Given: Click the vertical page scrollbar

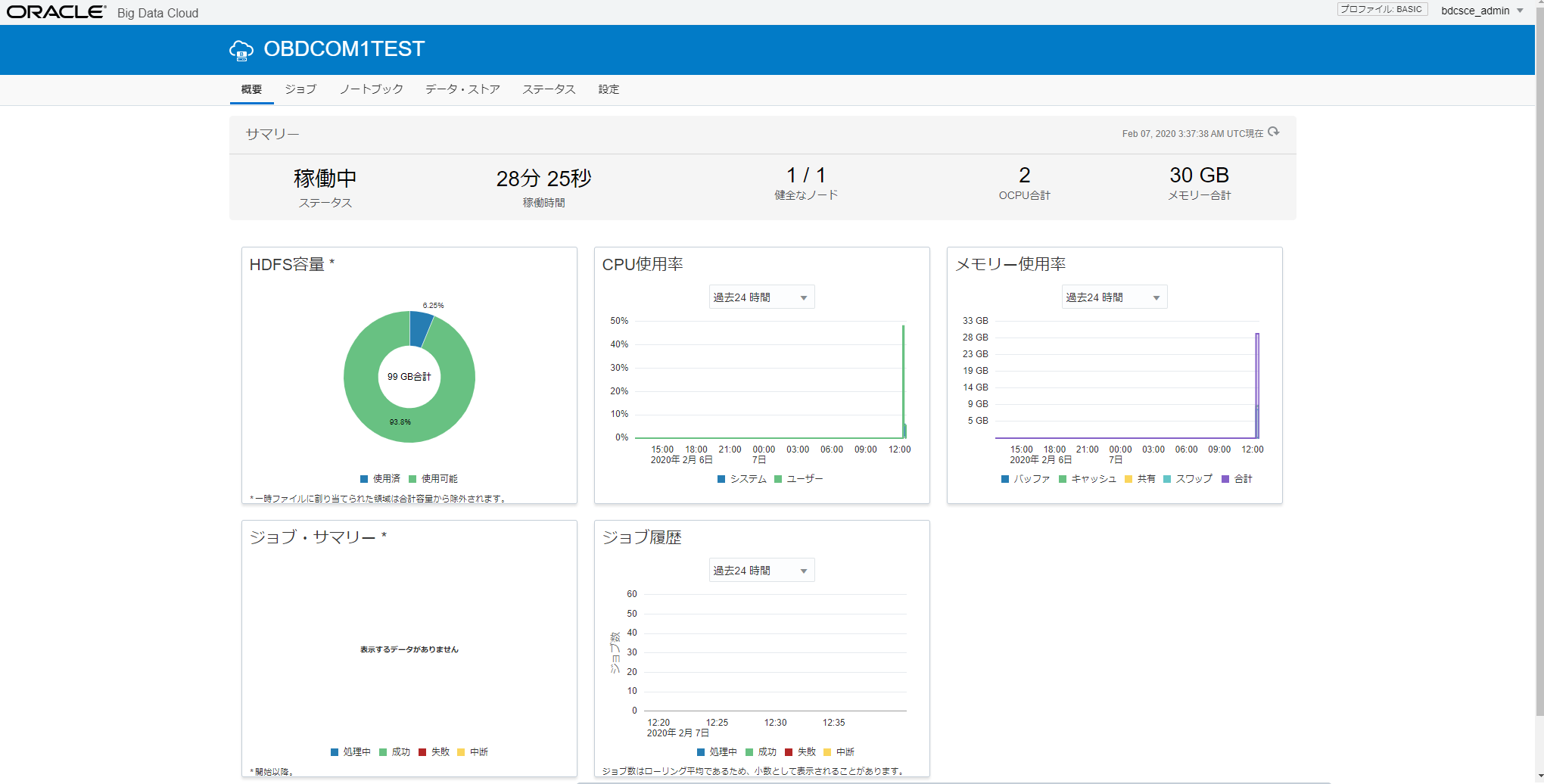Looking at the screenshot, I should [x=1539, y=378].
